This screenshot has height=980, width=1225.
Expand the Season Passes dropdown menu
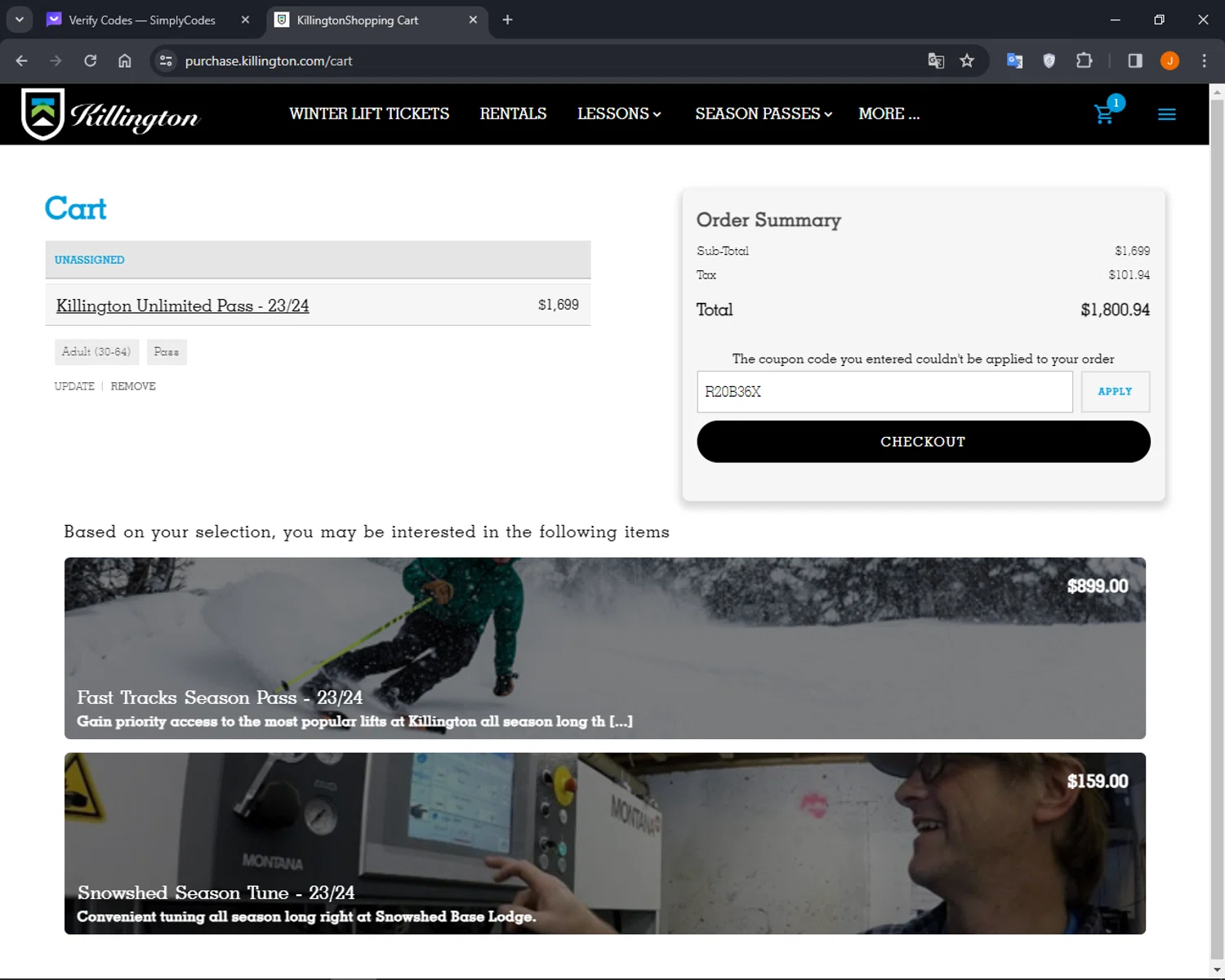click(764, 114)
